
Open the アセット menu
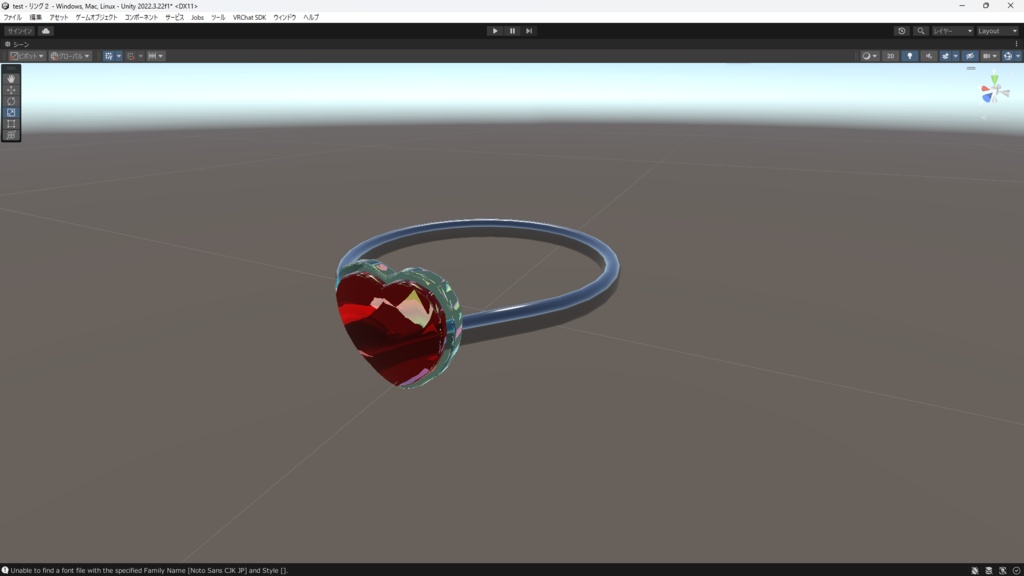pos(58,18)
